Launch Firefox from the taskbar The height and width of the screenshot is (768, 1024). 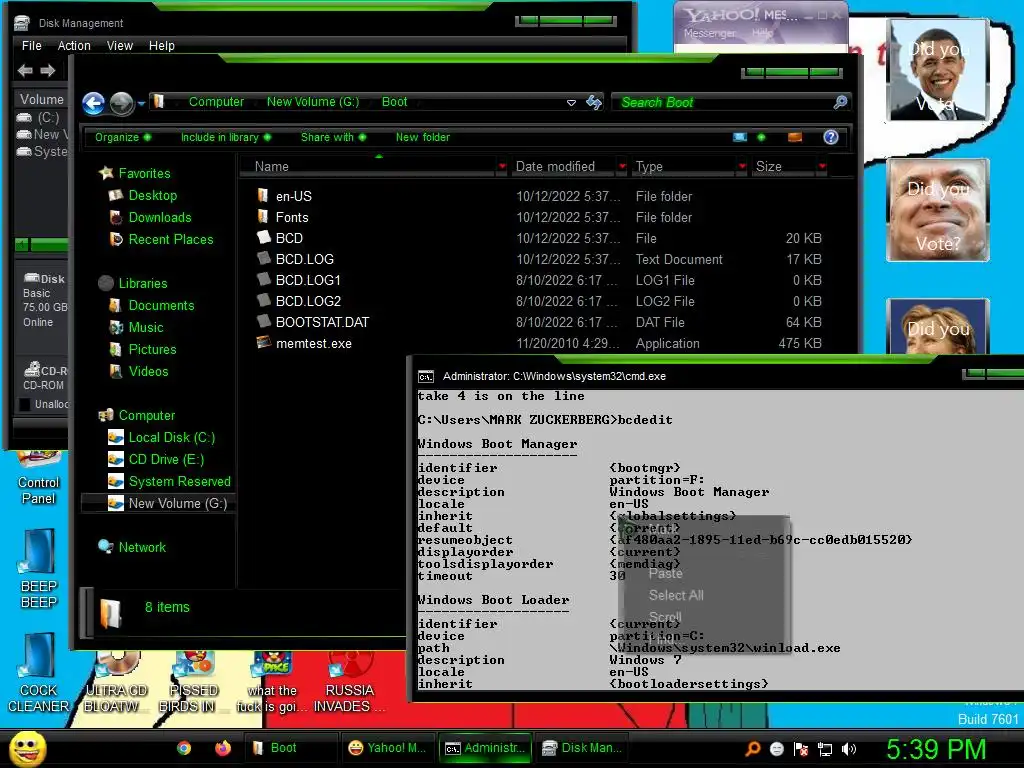click(223, 748)
